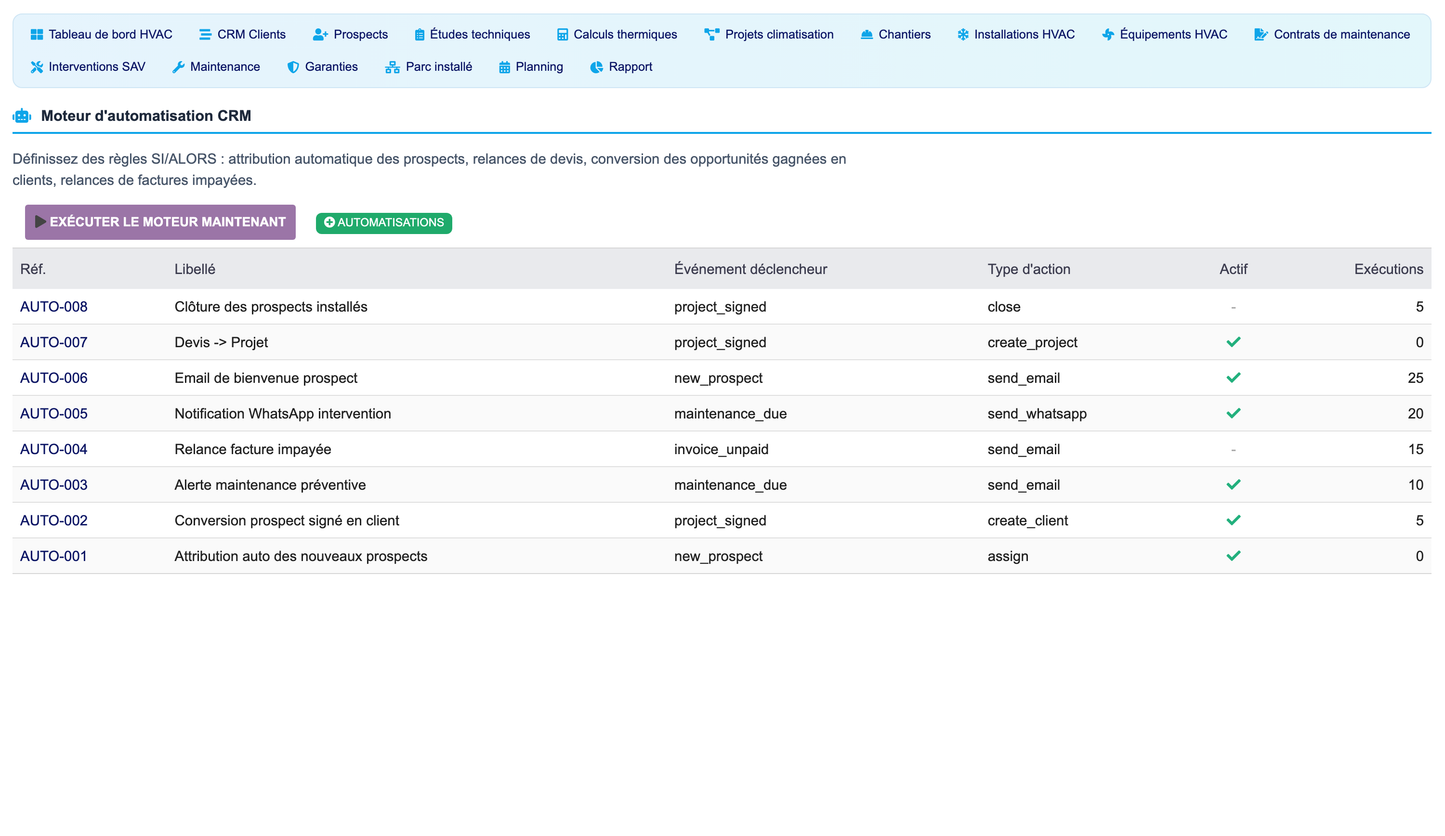Click the Prospects user-plus icon
This screenshot has width=1445, height=836.
click(x=320, y=35)
